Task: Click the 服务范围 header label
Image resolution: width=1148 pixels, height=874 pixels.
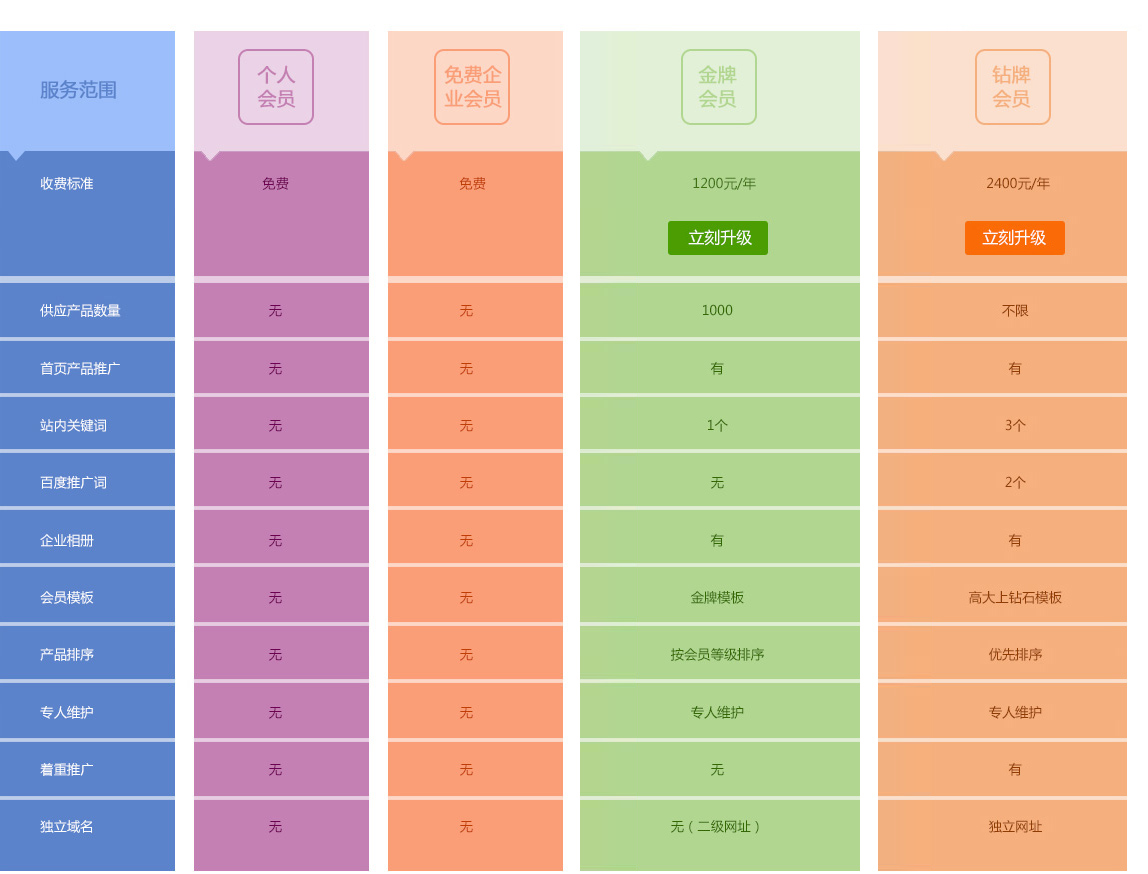Action: click(x=78, y=90)
